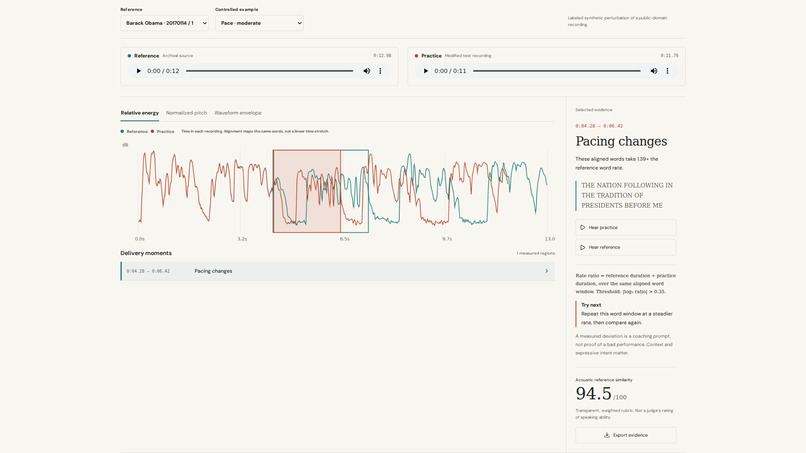Switch to the Waveform envelope tab
The width and height of the screenshot is (806, 453).
click(237, 113)
